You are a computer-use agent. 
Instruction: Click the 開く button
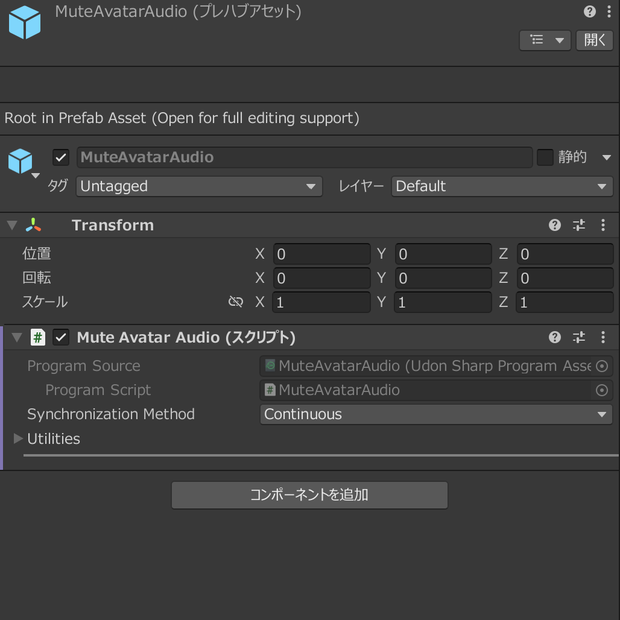594,40
